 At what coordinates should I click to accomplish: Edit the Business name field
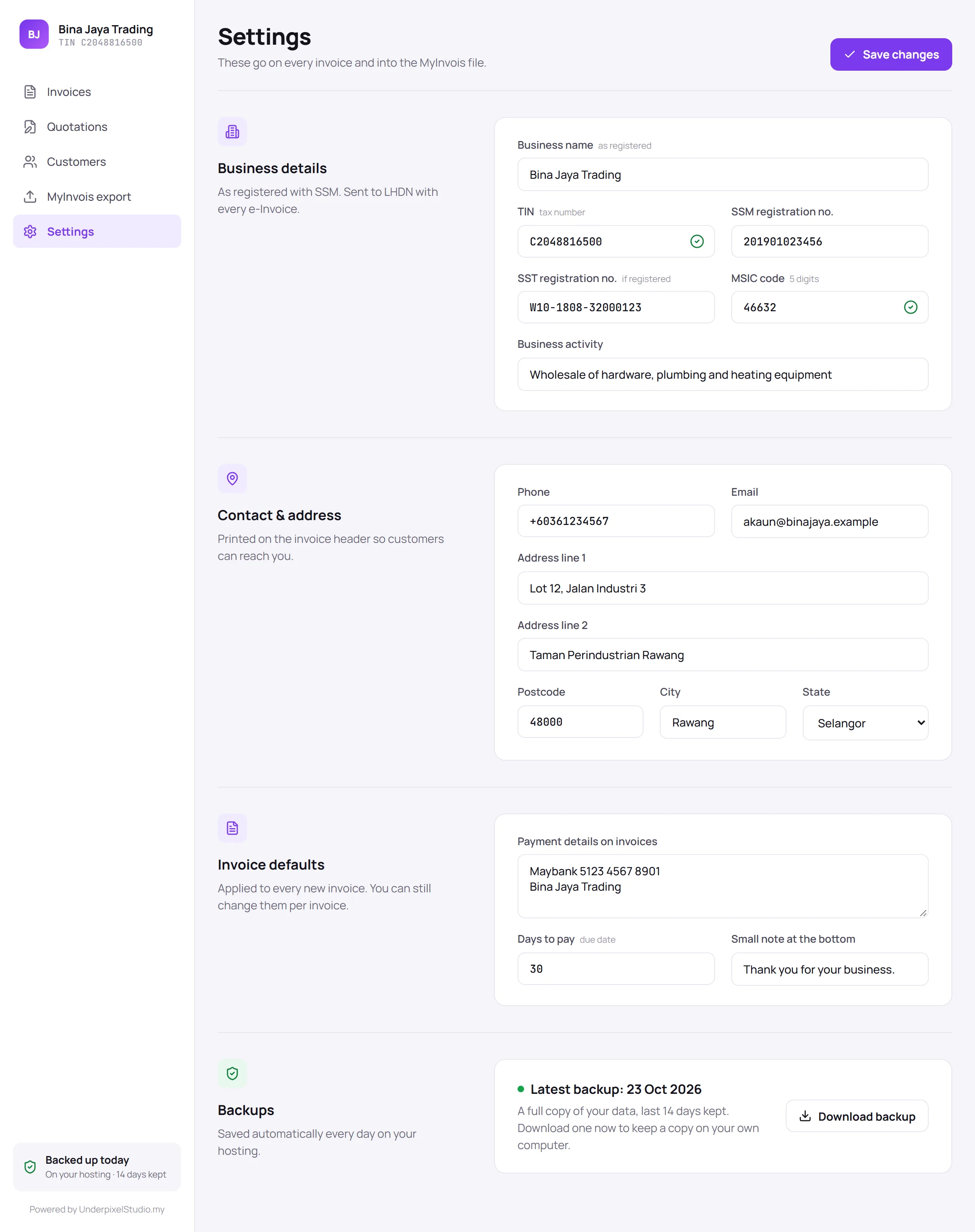click(723, 175)
